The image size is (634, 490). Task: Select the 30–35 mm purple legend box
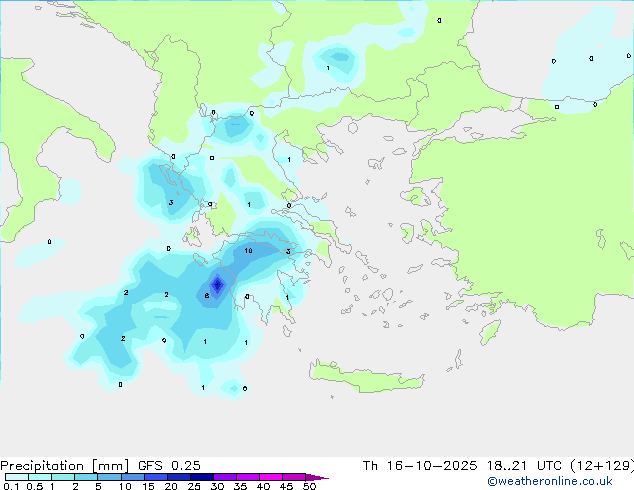tap(224, 477)
